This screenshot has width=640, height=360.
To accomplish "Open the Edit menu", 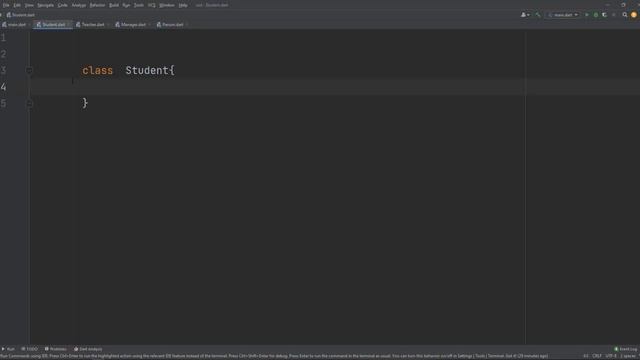I will point(17,5).
